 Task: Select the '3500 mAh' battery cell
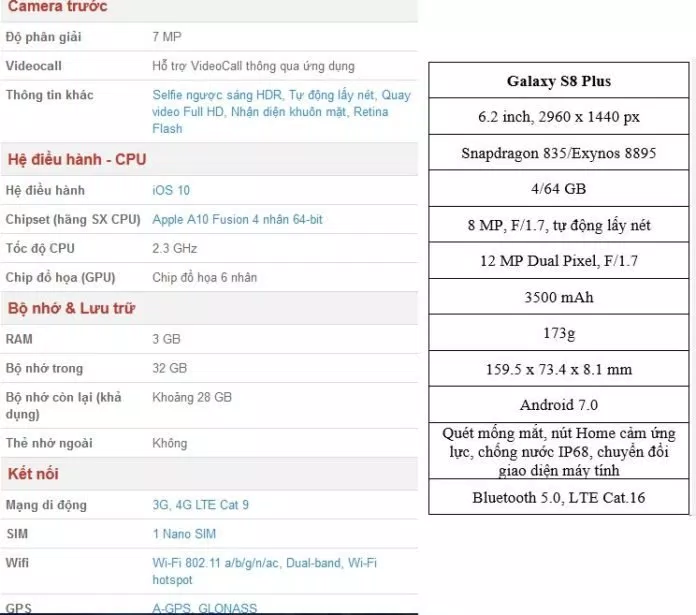[x=559, y=297]
